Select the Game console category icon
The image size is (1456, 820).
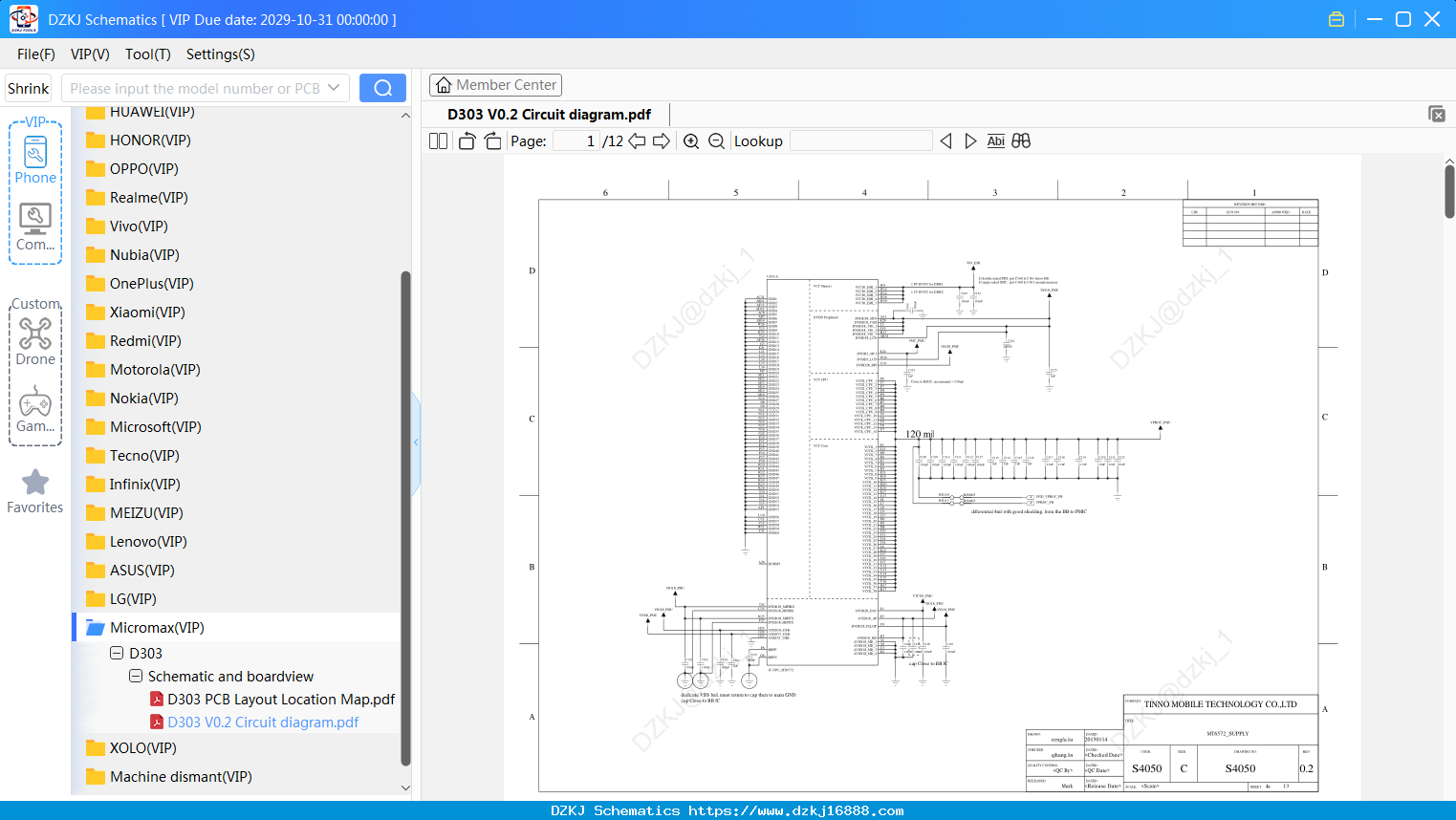[35, 409]
